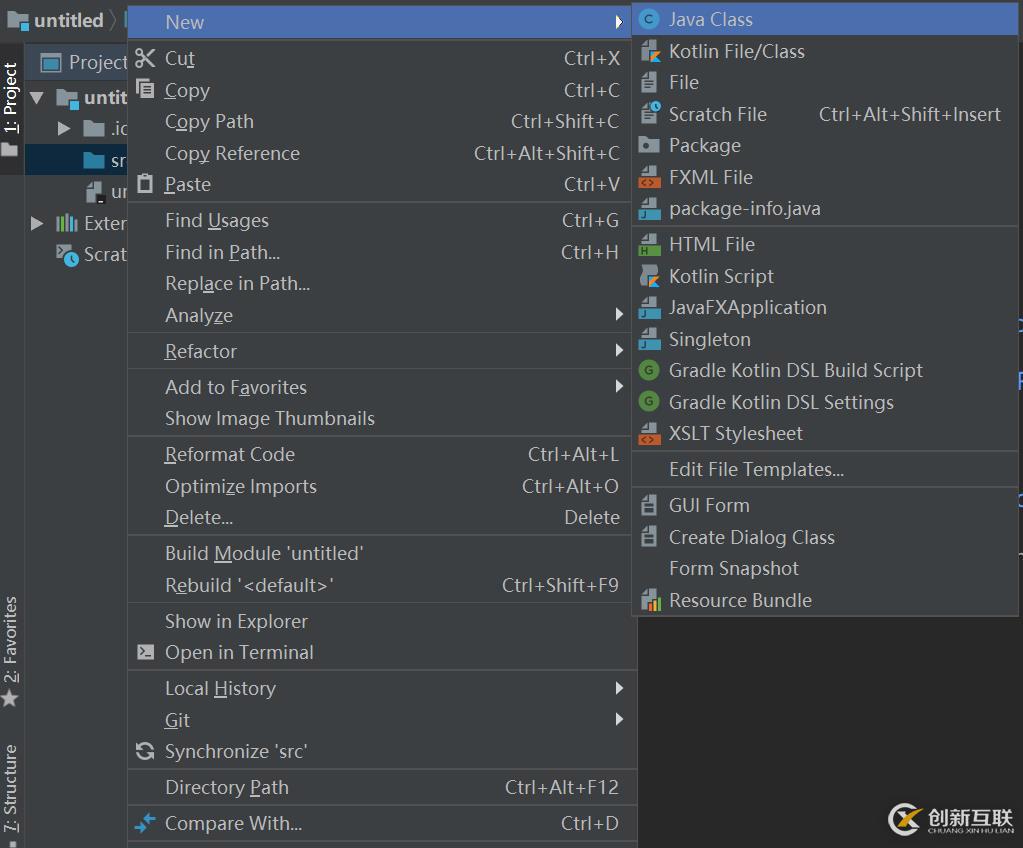Expand the Refactor submenu arrow

(x=618, y=351)
